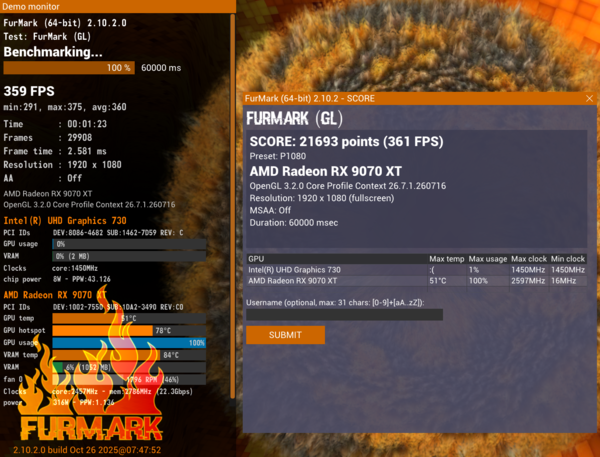This screenshot has width=600, height=457.
Task: Click the Time 00:01:23 line
Action: 55,124
